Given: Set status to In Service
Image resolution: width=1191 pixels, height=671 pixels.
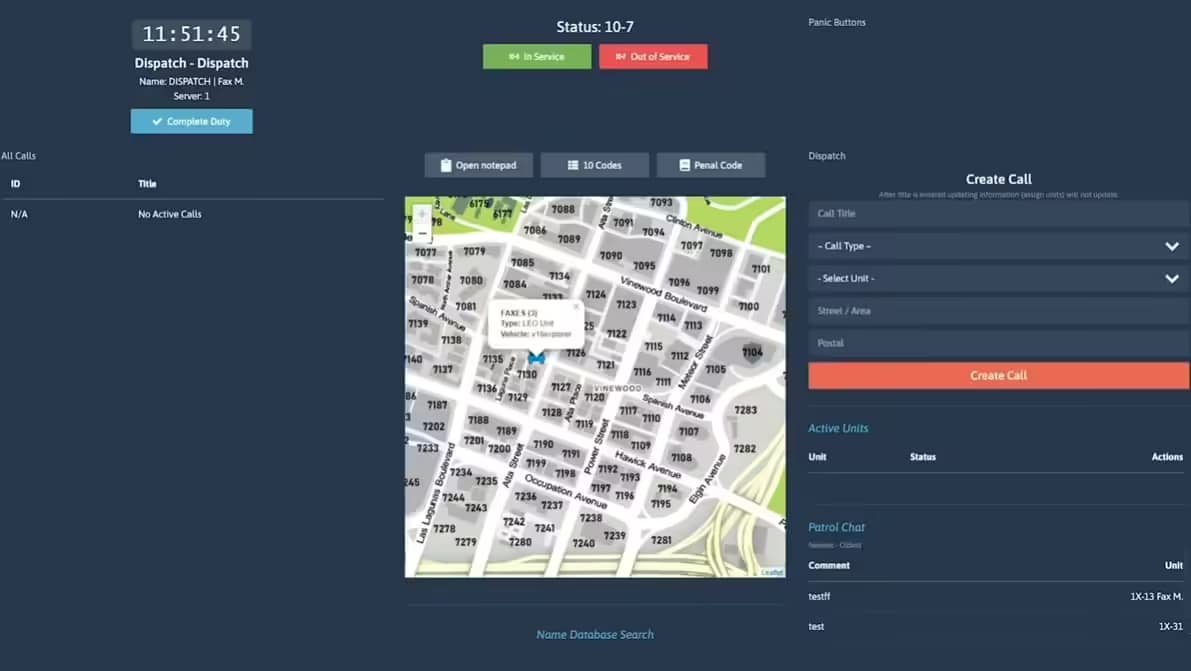Looking at the screenshot, I should click(536, 57).
